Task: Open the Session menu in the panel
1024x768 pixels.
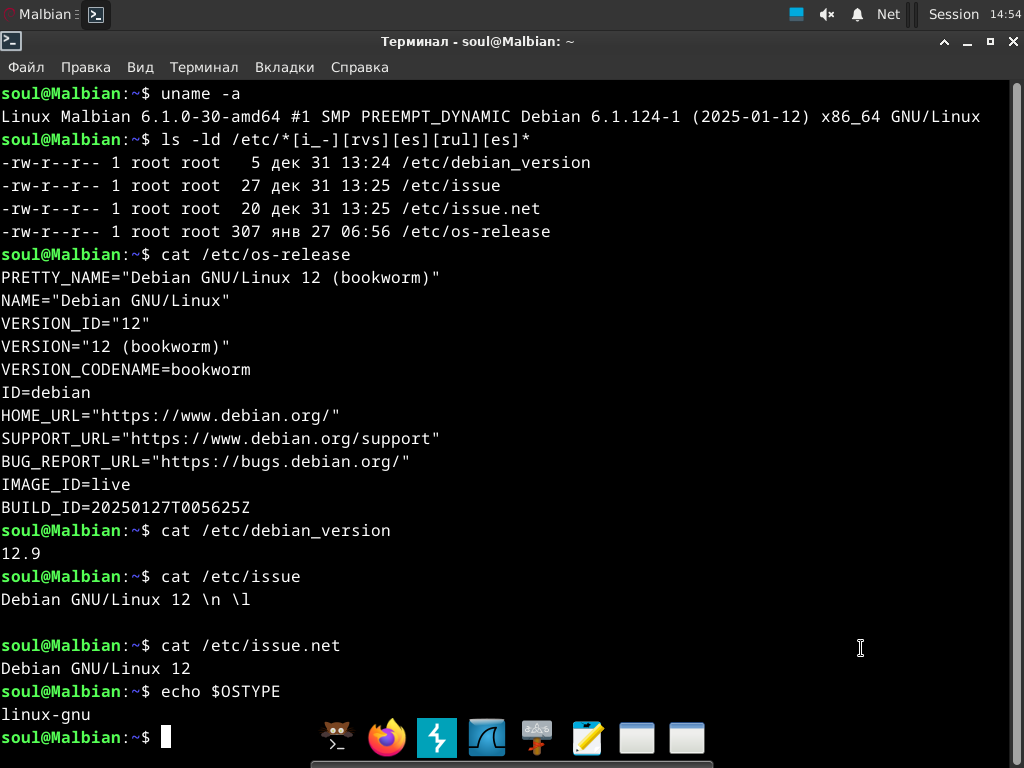Action: 953,14
